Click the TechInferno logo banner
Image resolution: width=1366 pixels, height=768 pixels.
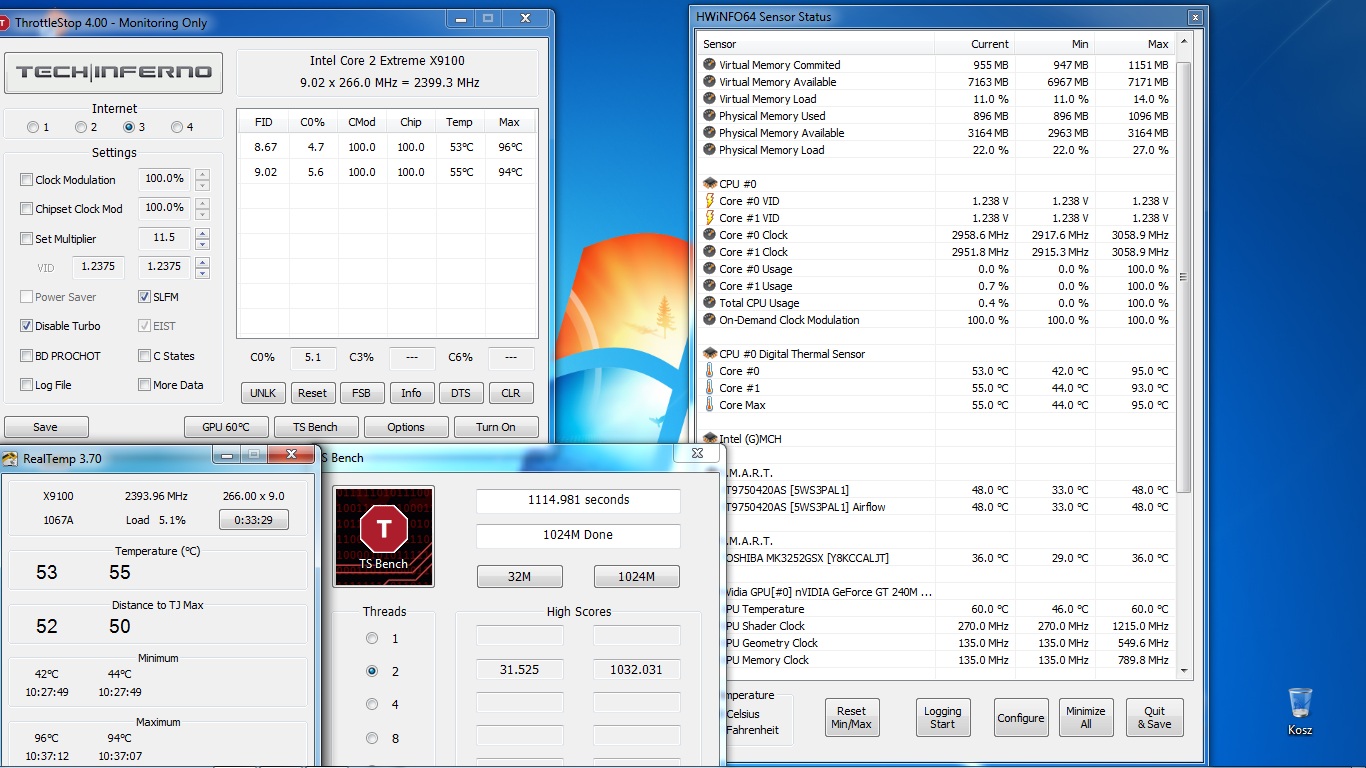coord(114,72)
